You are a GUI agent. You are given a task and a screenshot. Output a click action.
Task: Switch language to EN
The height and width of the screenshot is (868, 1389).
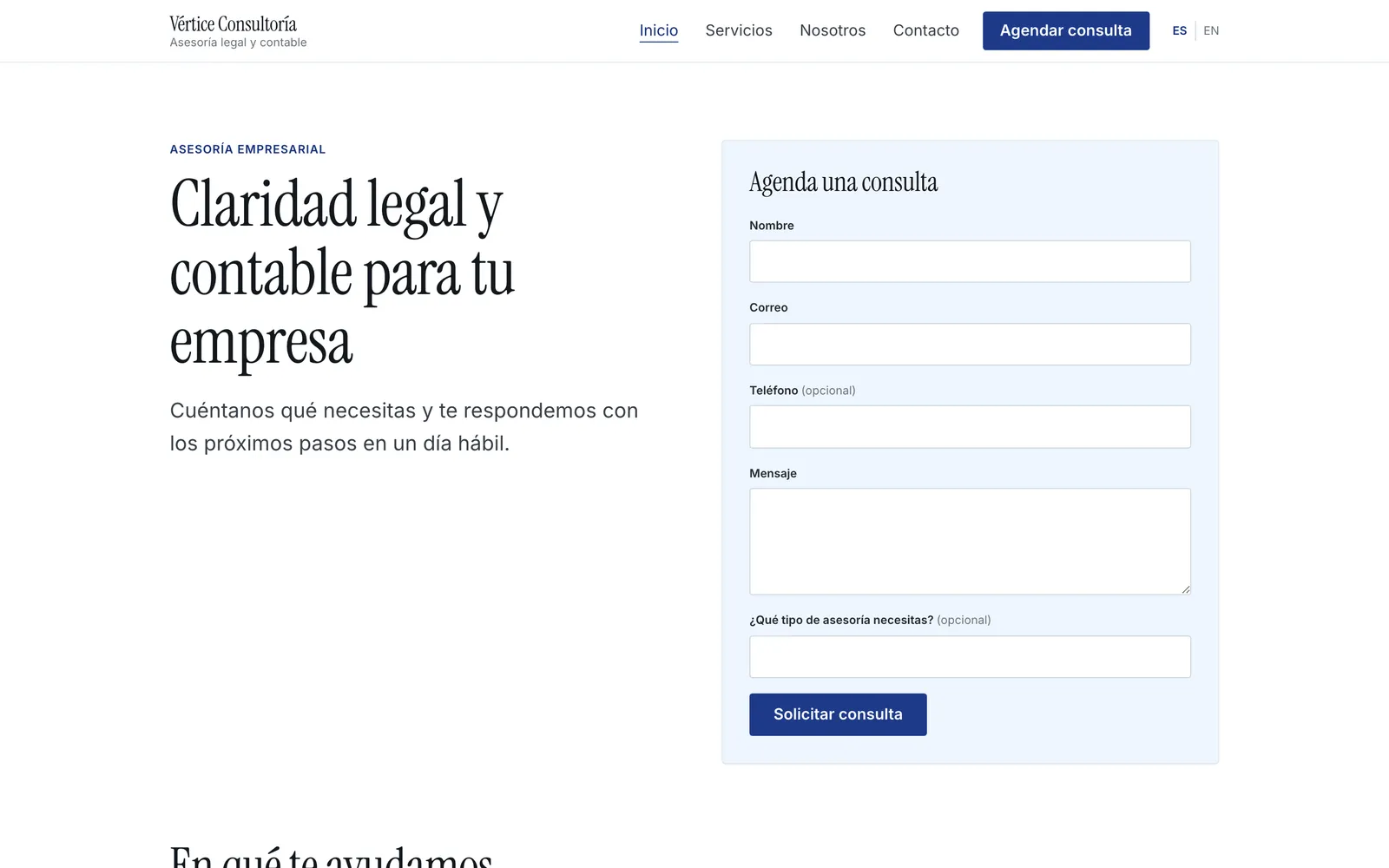pos(1211,30)
